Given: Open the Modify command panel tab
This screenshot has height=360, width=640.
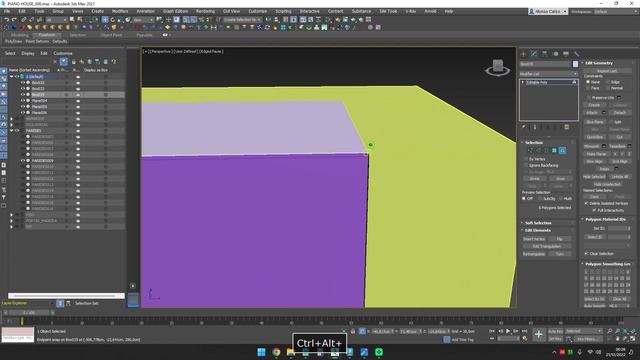Looking at the screenshot, I should click(x=534, y=54).
